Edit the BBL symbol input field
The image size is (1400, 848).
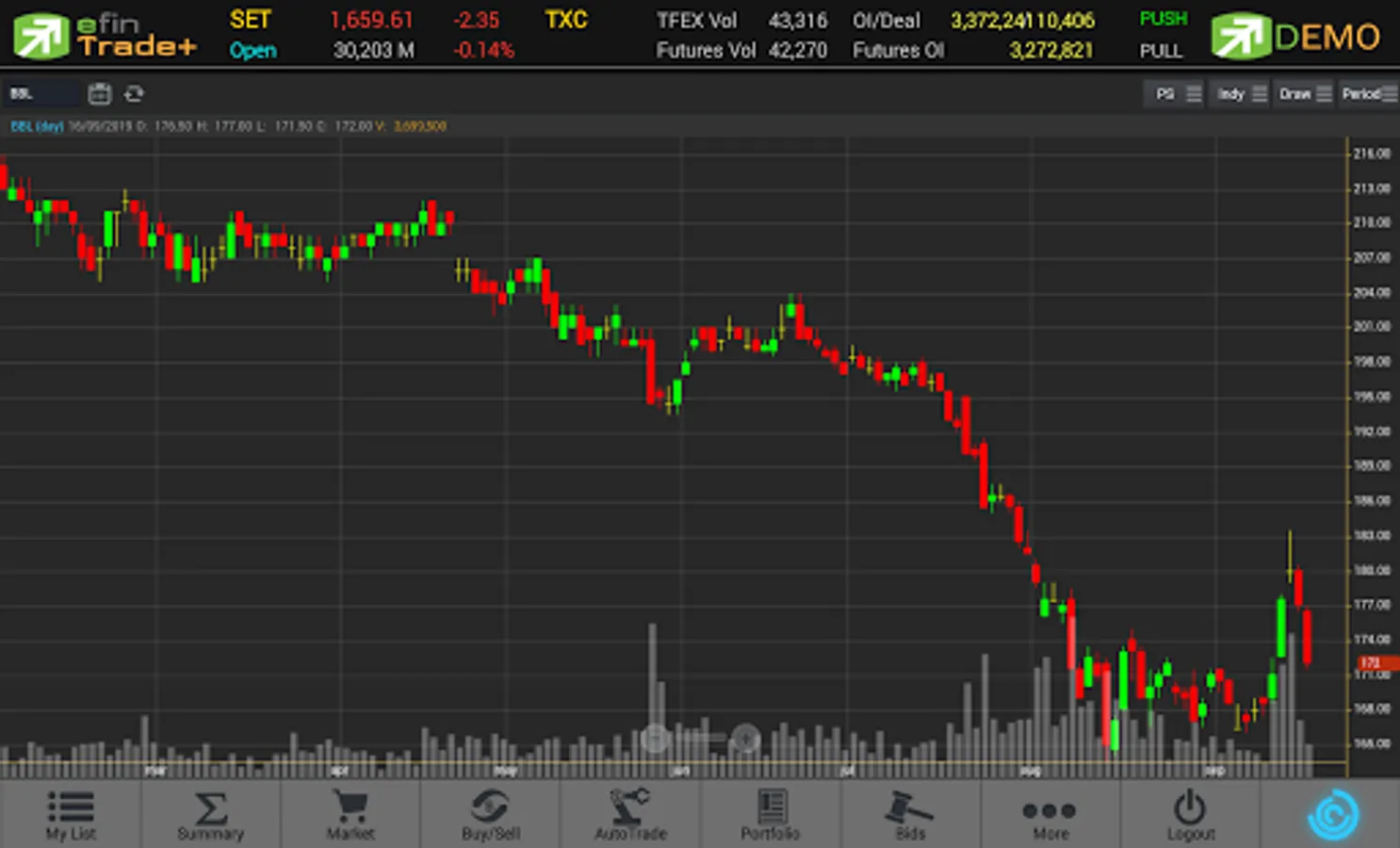[41, 93]
